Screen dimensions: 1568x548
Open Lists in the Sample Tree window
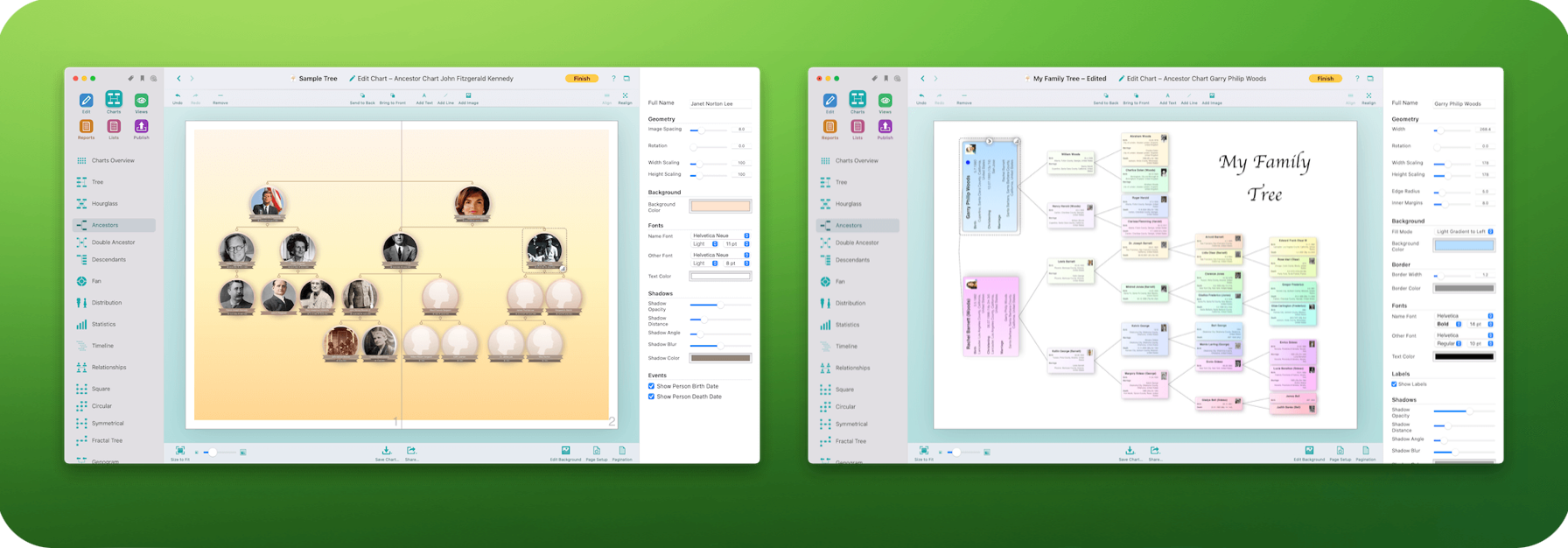pyautogui.click(x=114, y=130)
